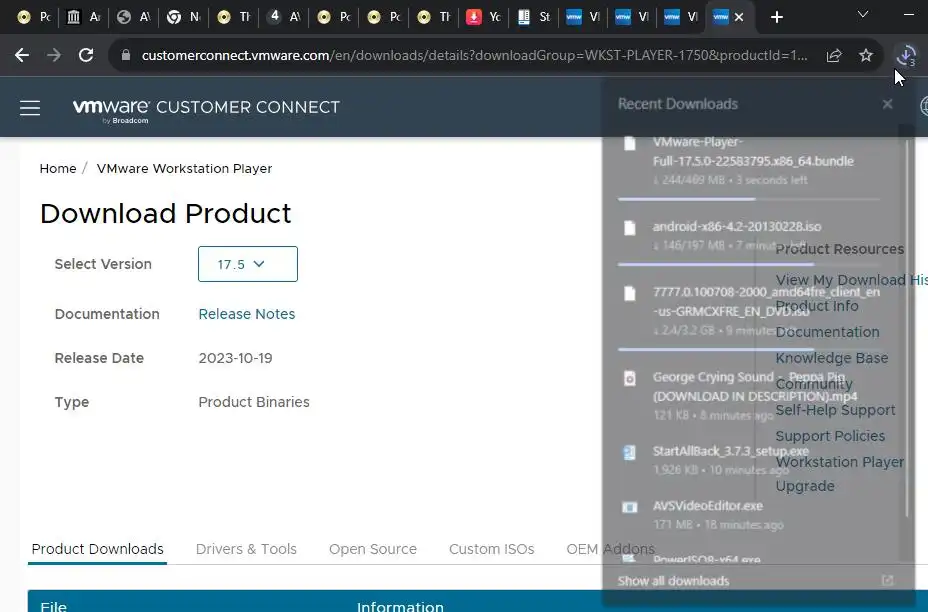
Task: Click the VMware Customer Connect logo
Action: pyautogui.click(x=206, y=109)
